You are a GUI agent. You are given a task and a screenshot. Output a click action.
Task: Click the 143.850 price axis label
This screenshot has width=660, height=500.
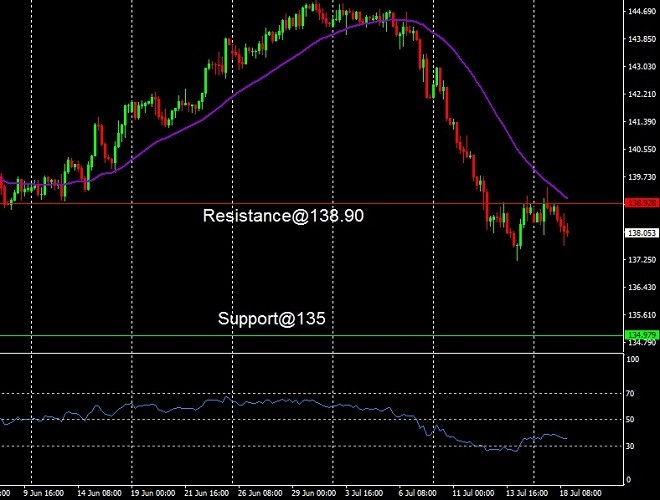coord(642,39)
